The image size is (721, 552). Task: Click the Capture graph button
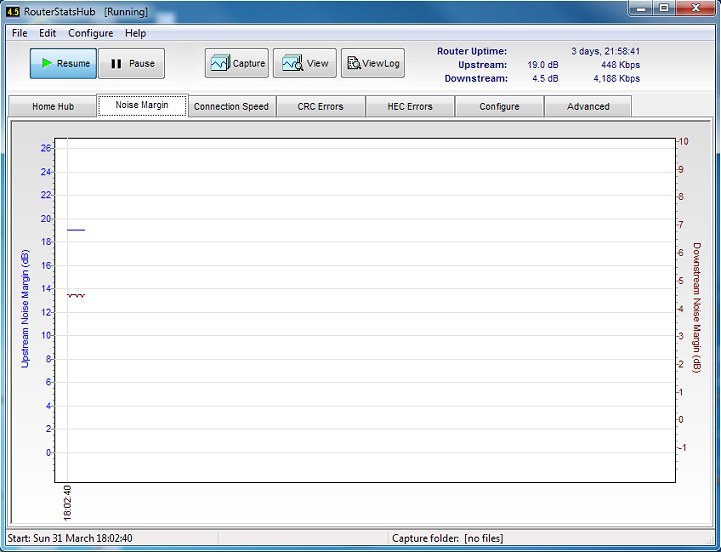237,63
